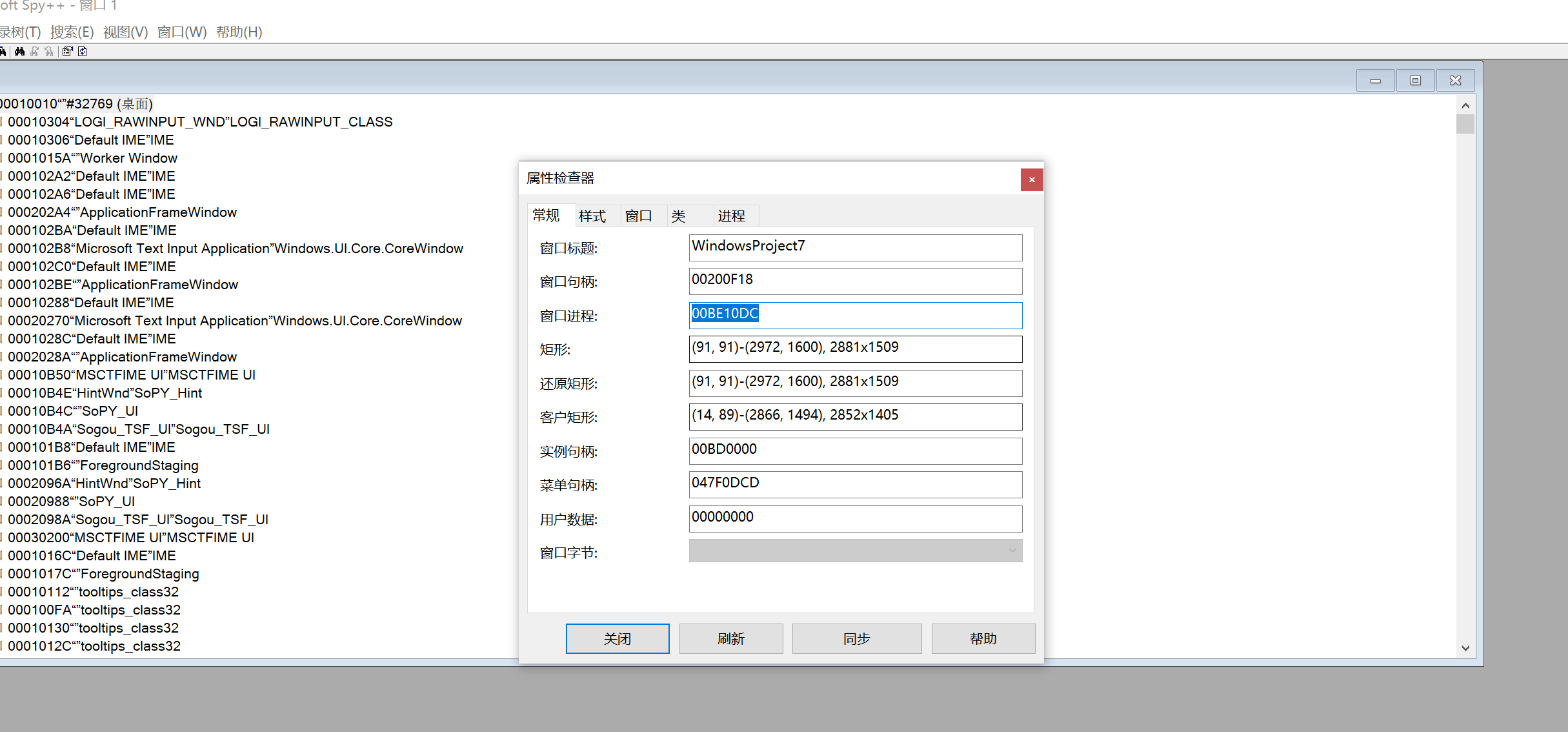Click the 窗口句柄 field showing 00200F18

tap(855, 281)
